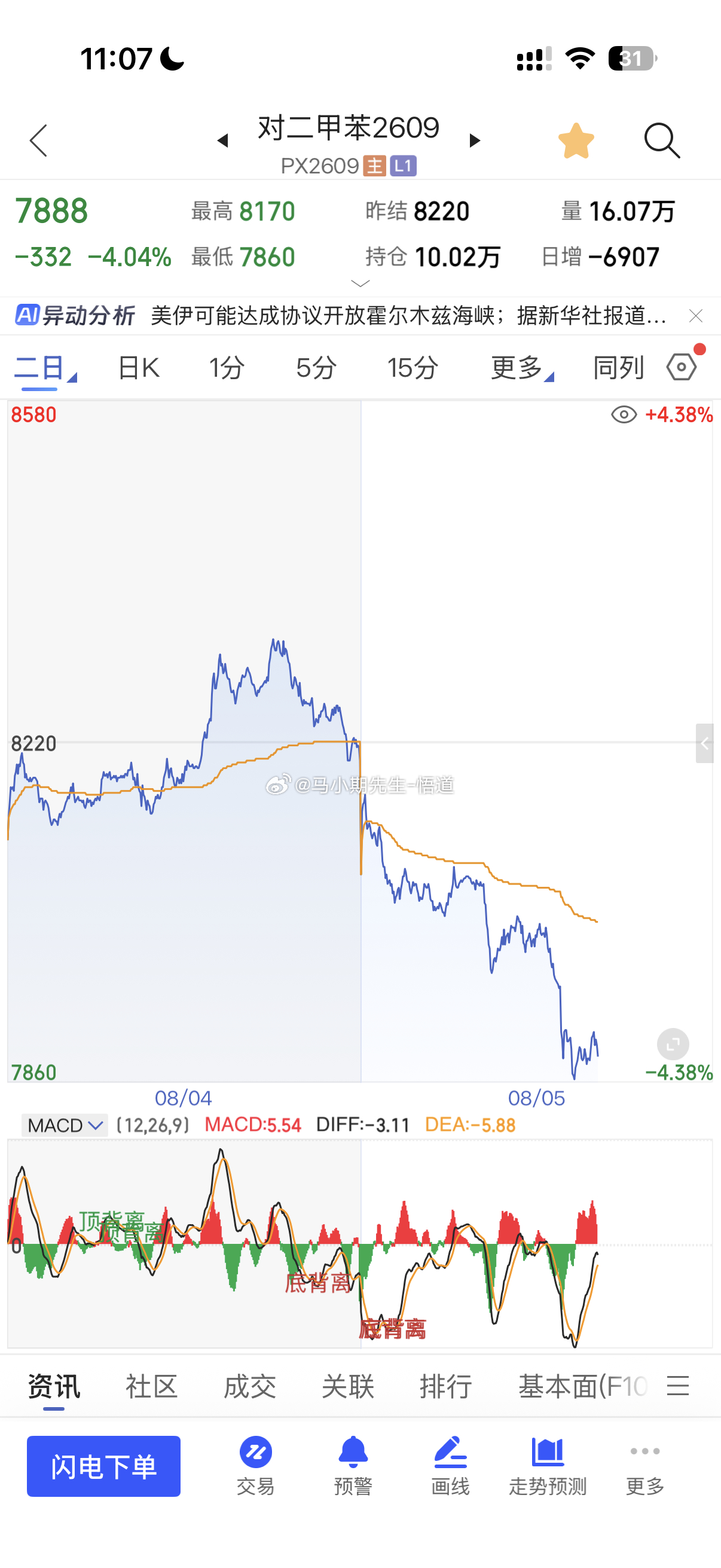Tap the back arrow icon
721x1568 pixels.
tap(38, 141)
